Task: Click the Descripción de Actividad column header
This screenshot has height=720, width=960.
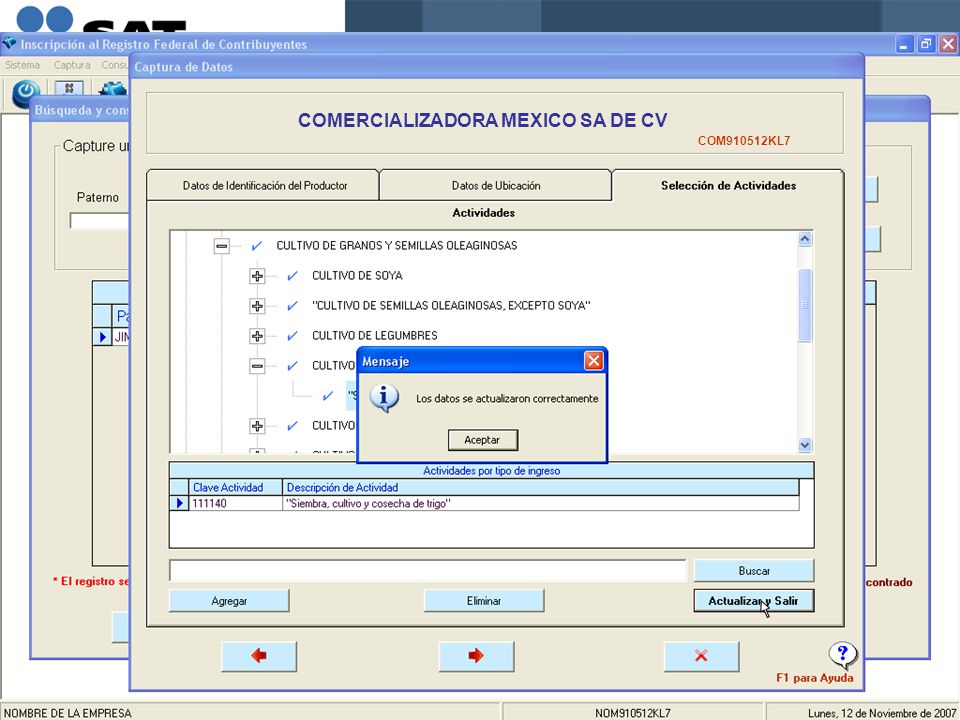Action: click(541, 487)
